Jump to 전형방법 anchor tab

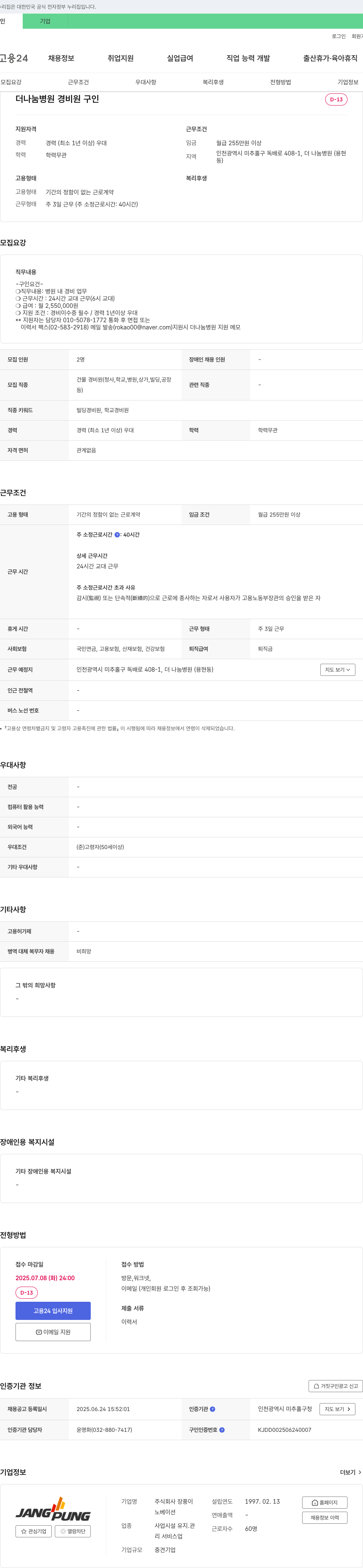(x=281, y=82)
